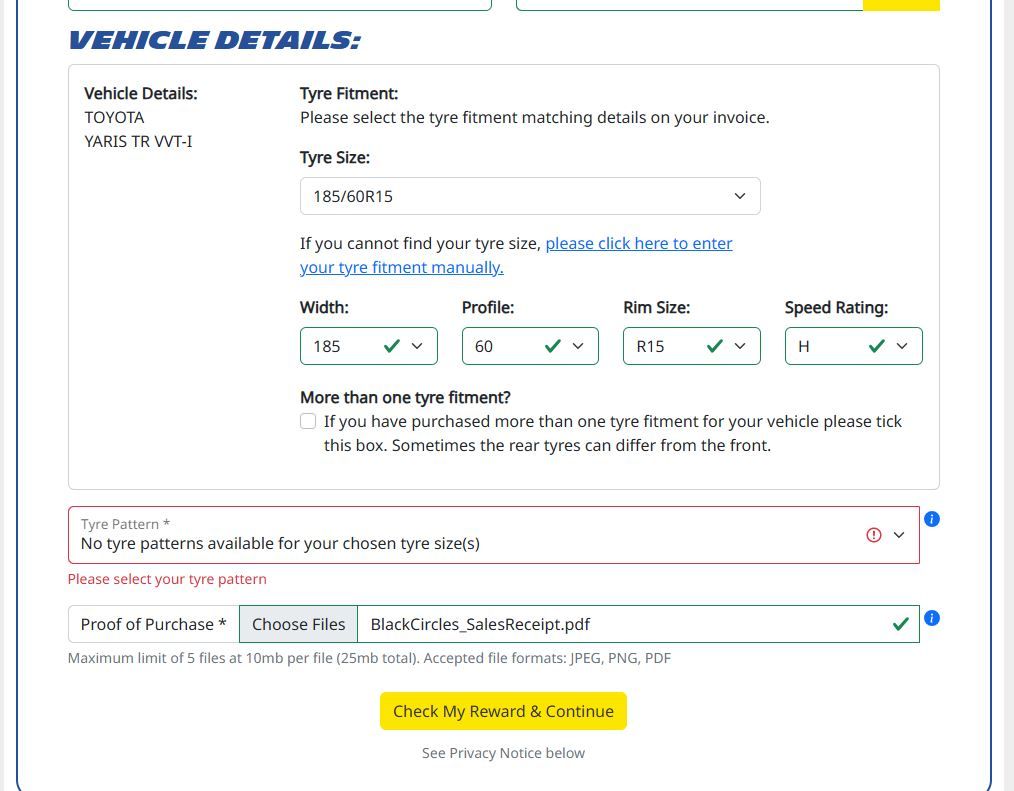The width and height of the screenshot is (1014, 791).
Task: Open the Profile dropdown showing 60
Action: (x=530, y=346)
